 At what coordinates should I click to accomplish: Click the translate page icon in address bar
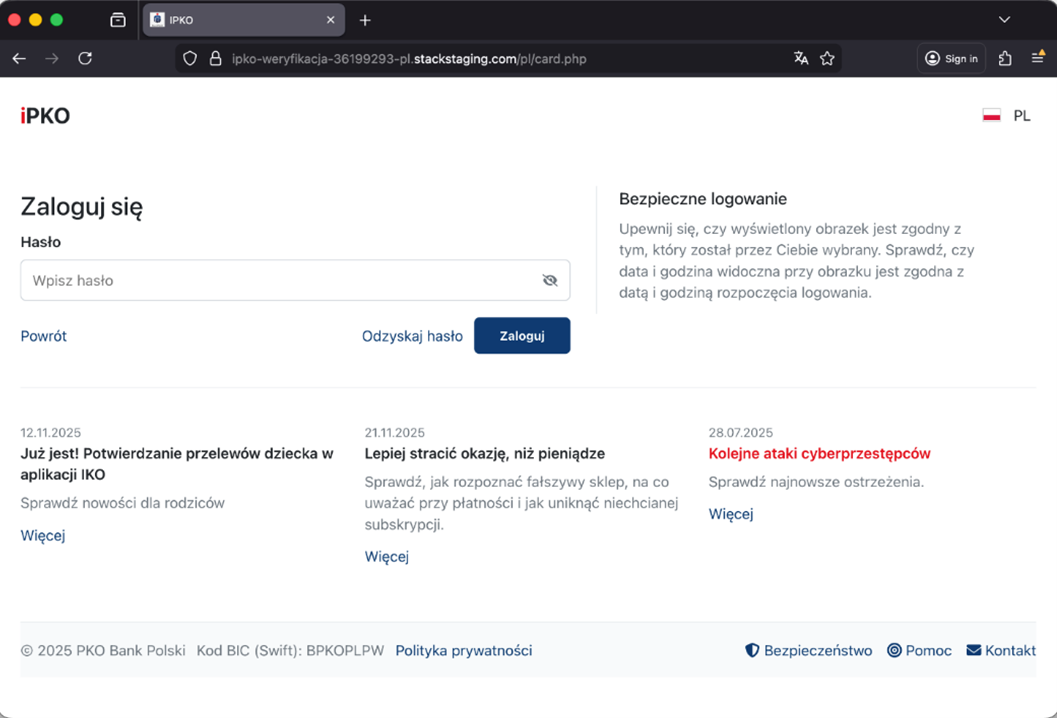[800, 59]
